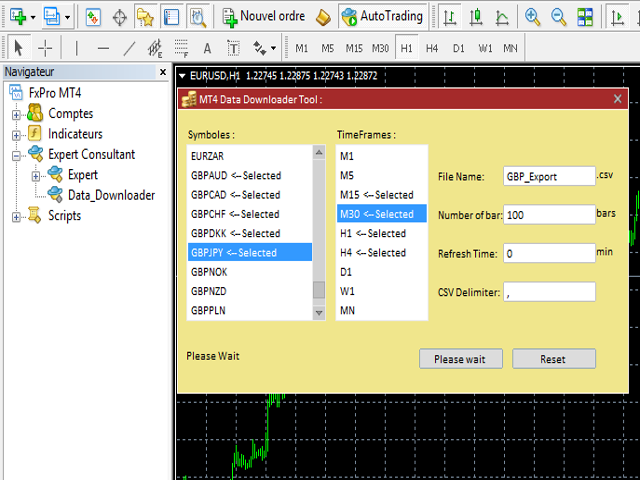Switch chart to W1 timeframe
640x480 pixels.
coord(485,48)
